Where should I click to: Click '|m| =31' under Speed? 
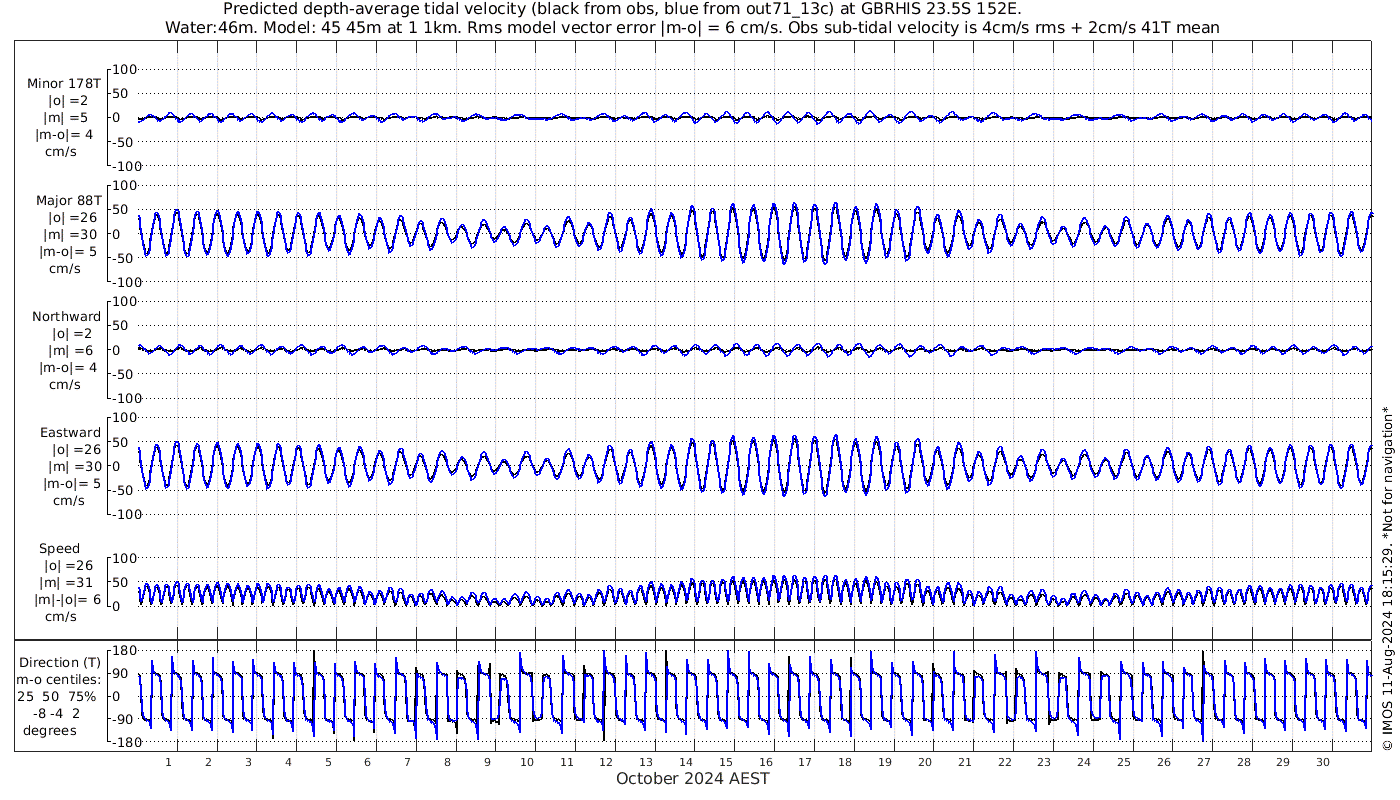[x=69, y=582]
